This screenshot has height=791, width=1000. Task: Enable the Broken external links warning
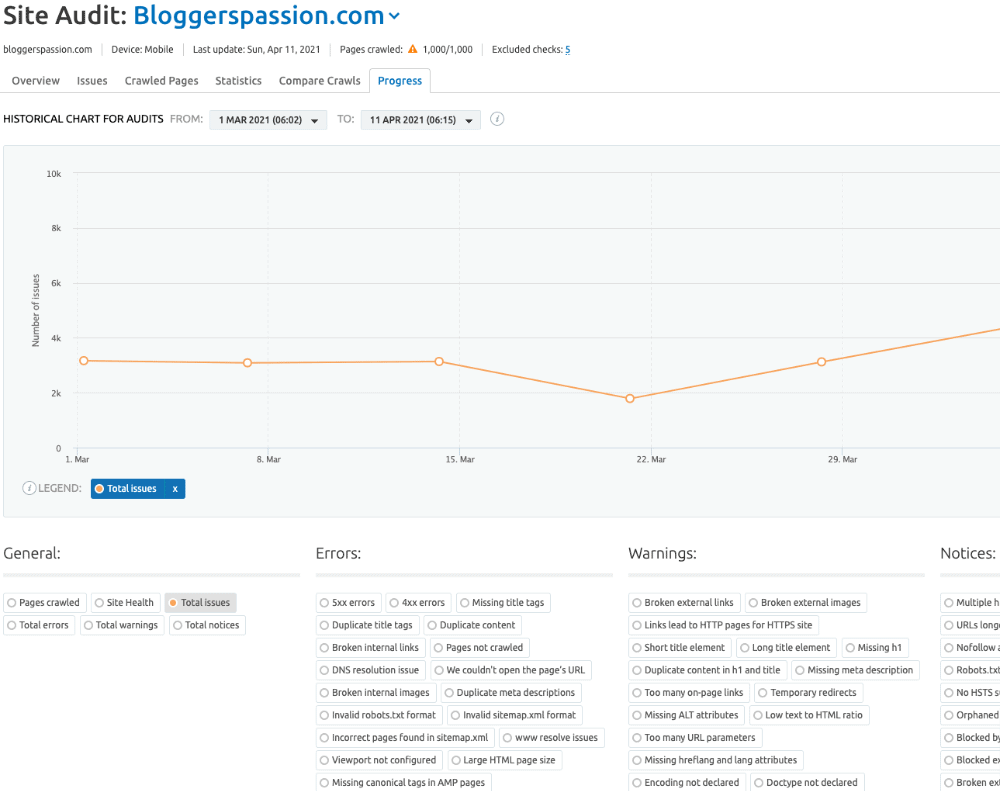point(684,603)
